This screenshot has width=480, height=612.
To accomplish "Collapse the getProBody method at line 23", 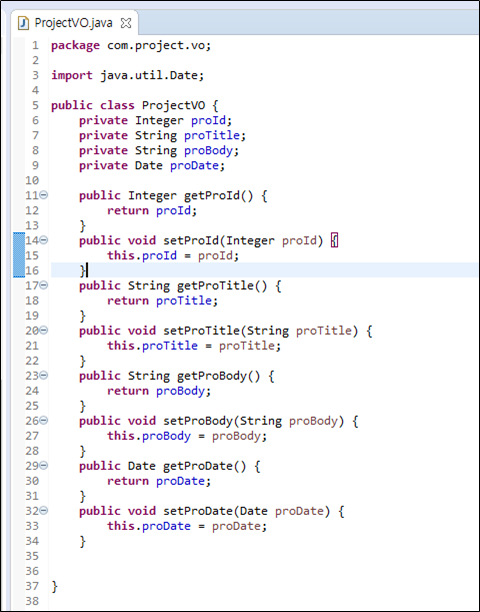I will point(44,375).
